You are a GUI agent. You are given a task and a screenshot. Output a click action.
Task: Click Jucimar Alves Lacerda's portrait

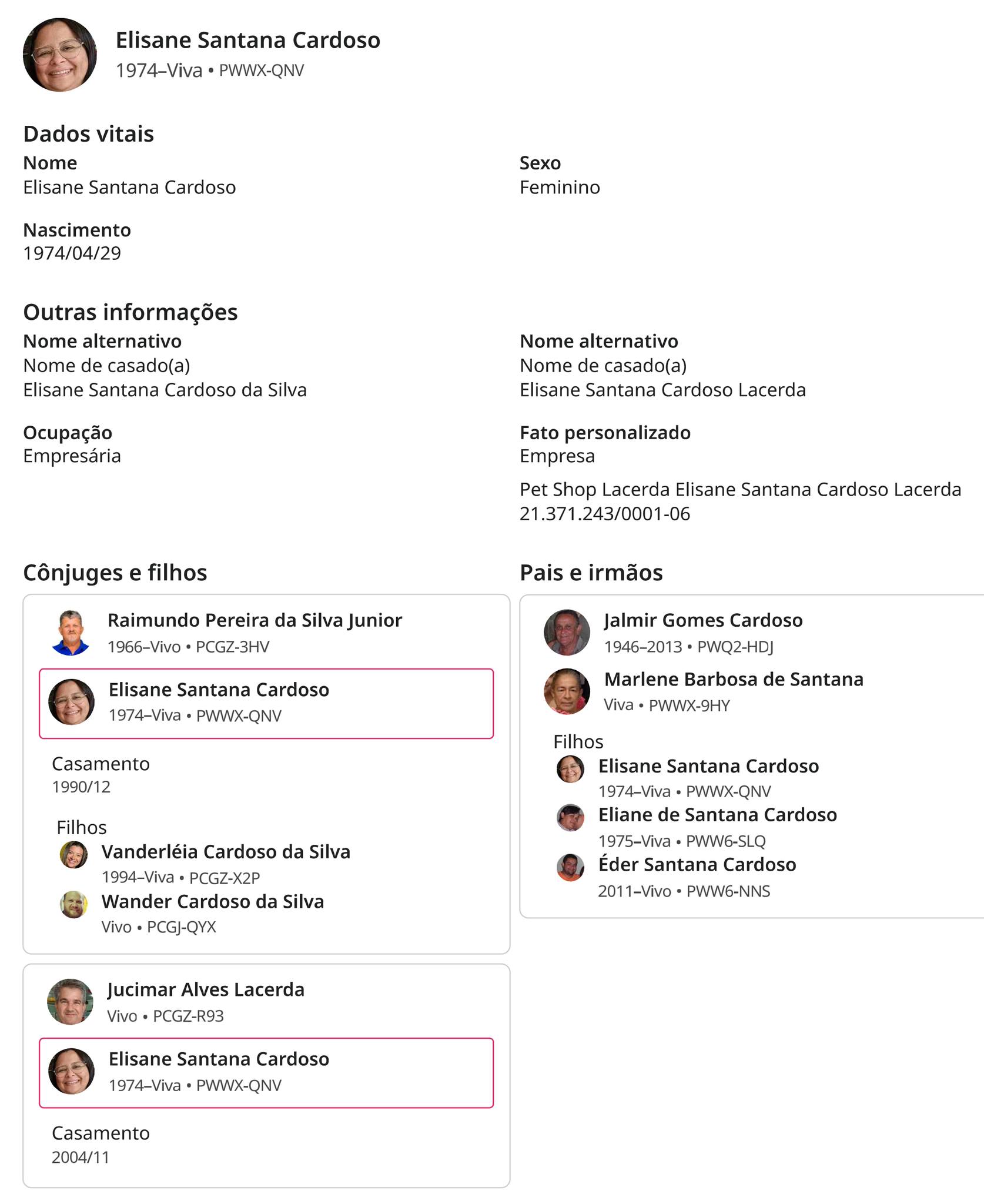click(71, 1002)
